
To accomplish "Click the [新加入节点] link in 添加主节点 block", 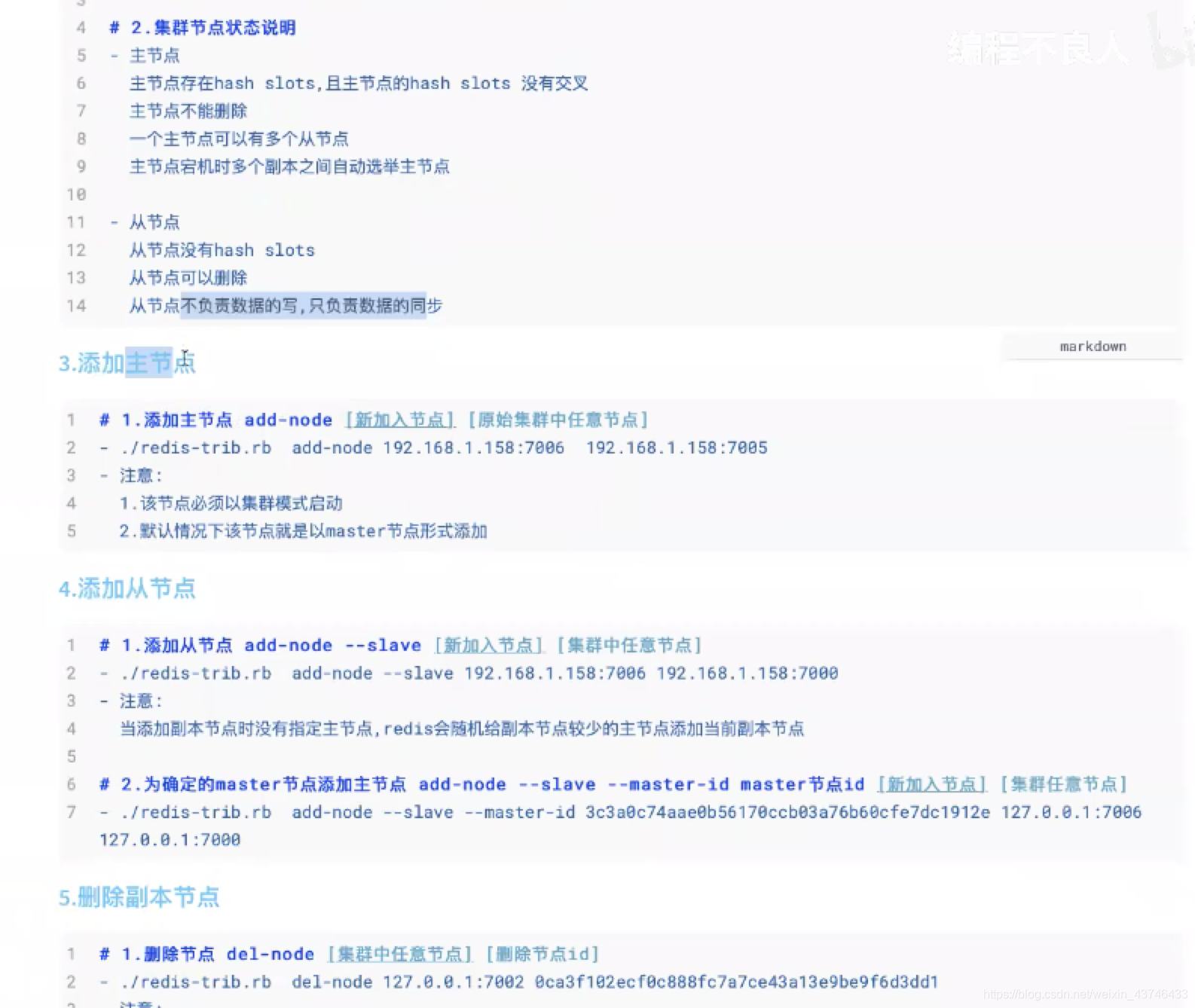I will (x=400, y=420).
